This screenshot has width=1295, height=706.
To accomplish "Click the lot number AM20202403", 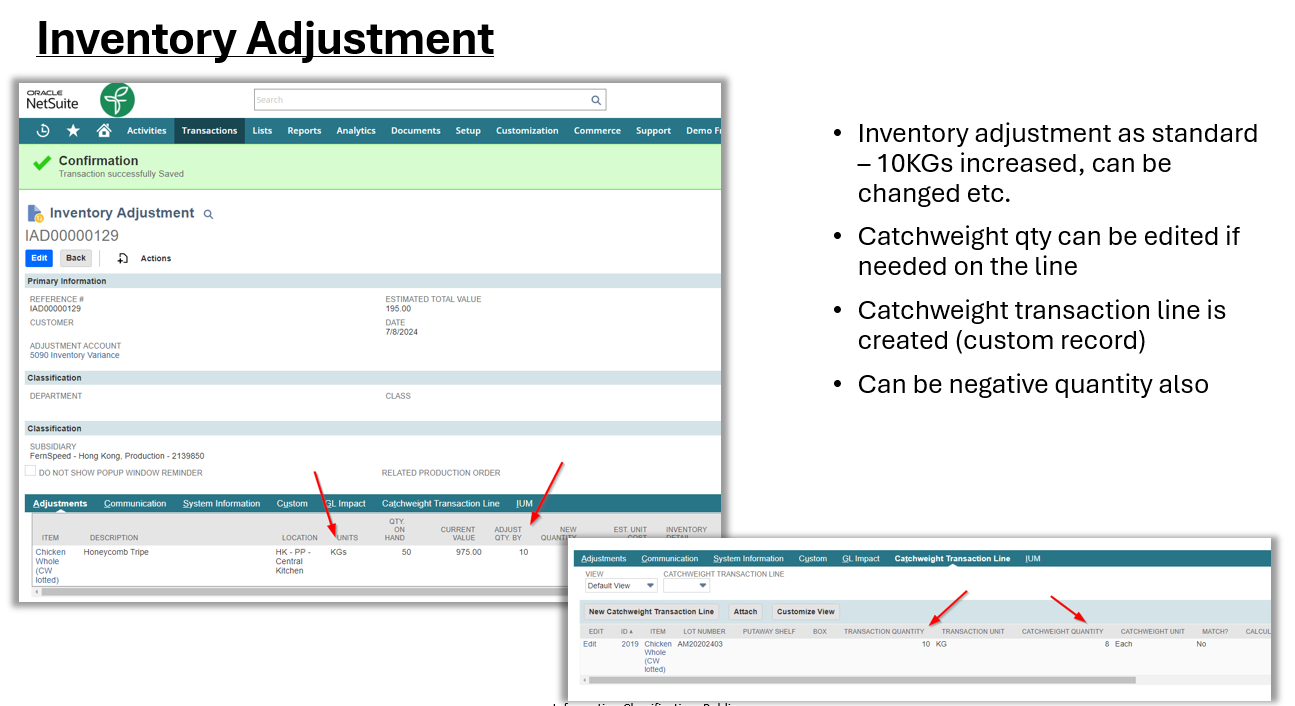I will 700,644.
